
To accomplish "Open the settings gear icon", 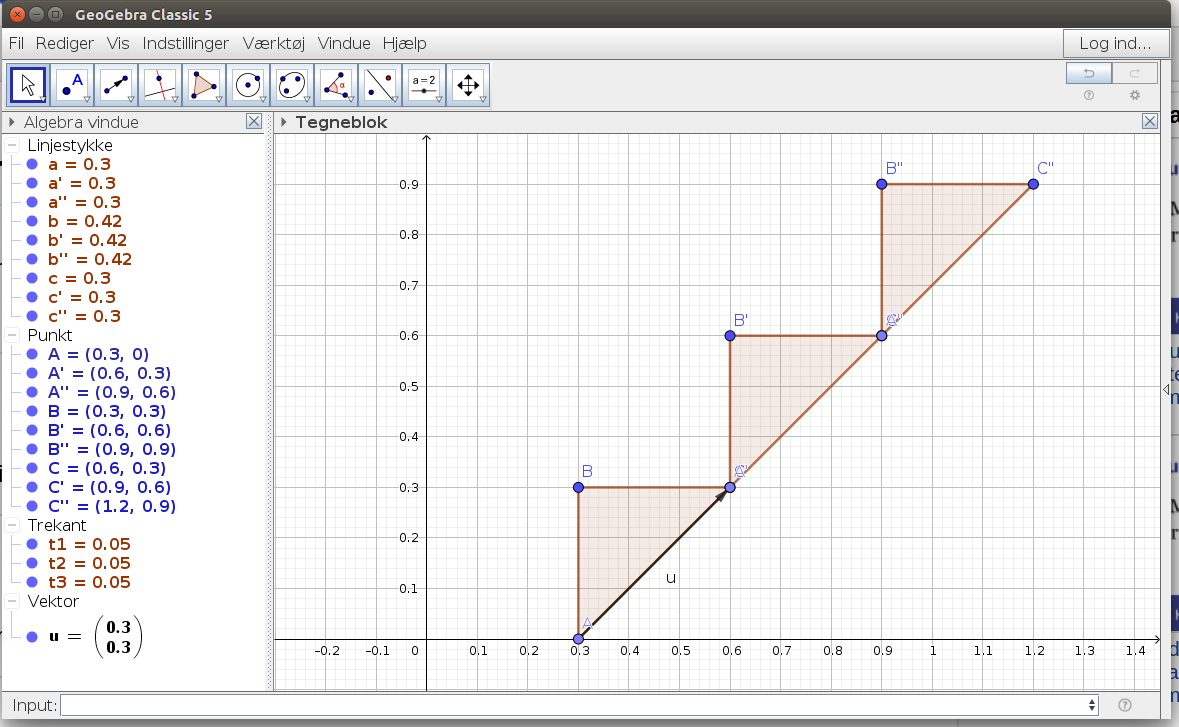I will tap(1135, 95).
